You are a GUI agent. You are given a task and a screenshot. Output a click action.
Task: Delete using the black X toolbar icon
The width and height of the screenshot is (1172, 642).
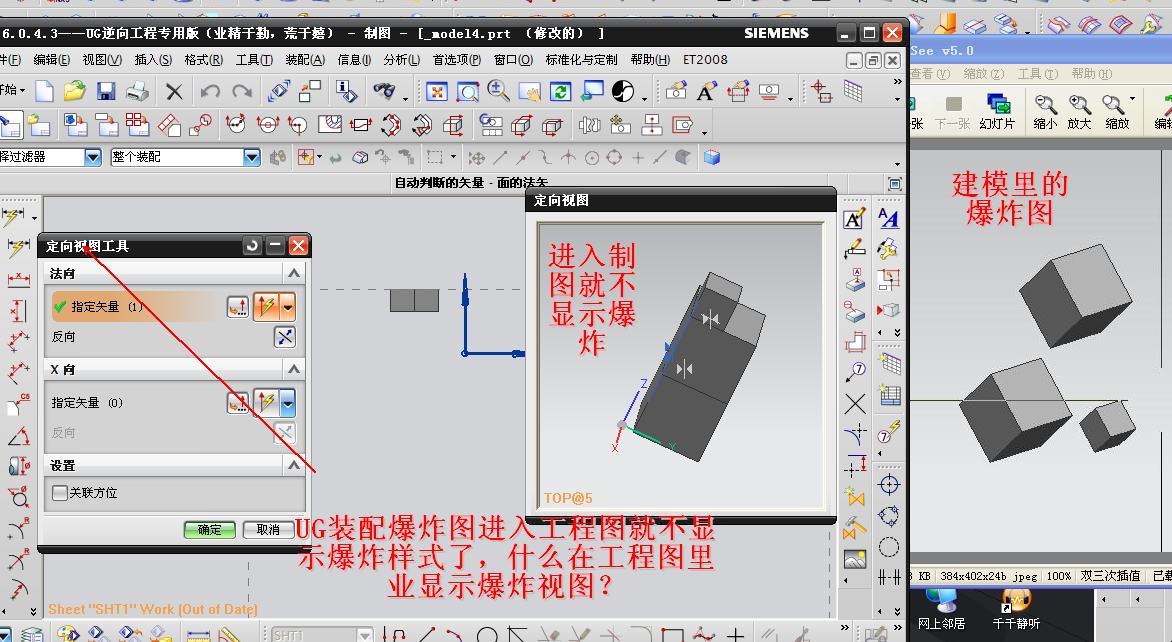click(x=174, y=92)
